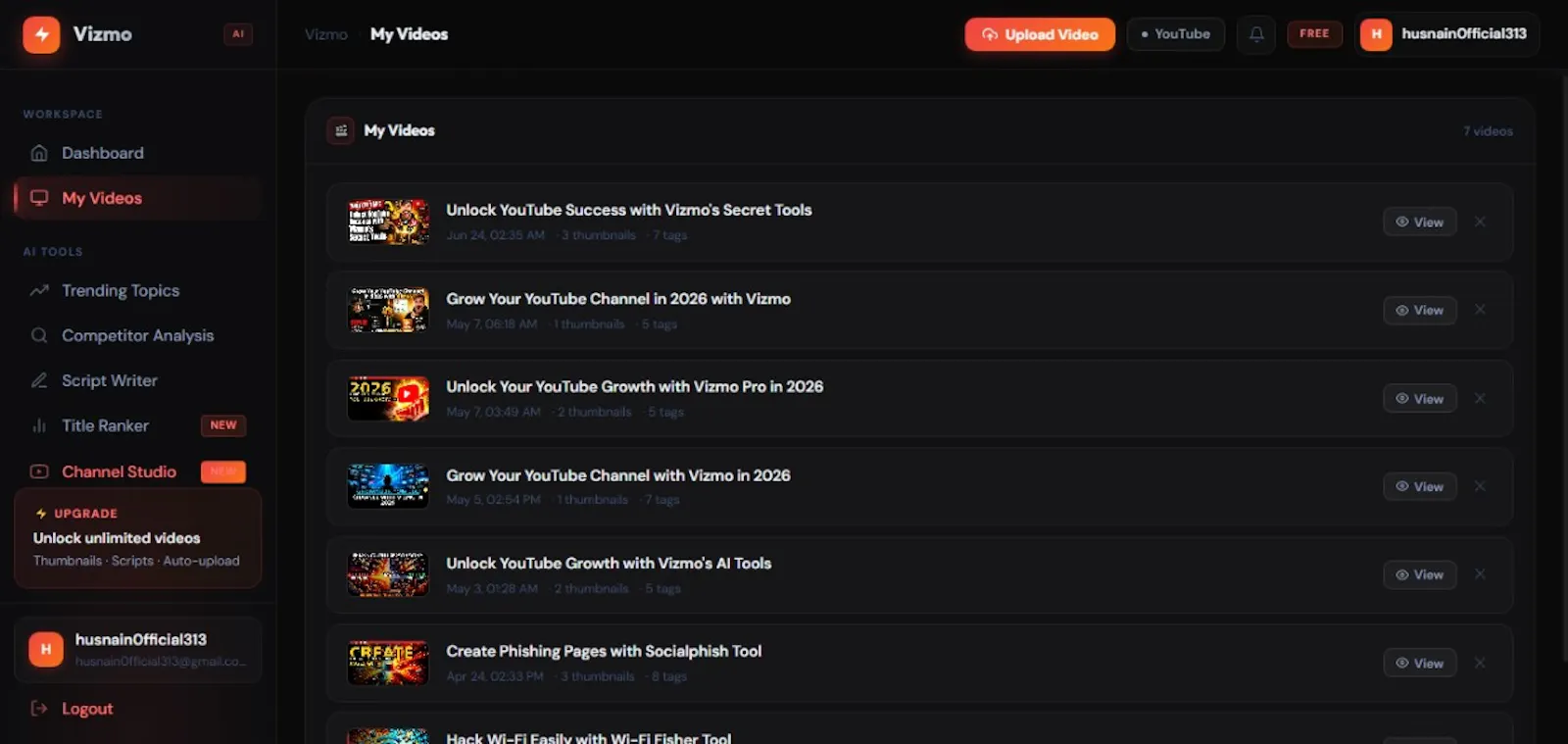This screenshot has width=1568, height=744.
Task: Open the CREATE thumbnail of Socialphish video
Action: click(x=388, y=663)
